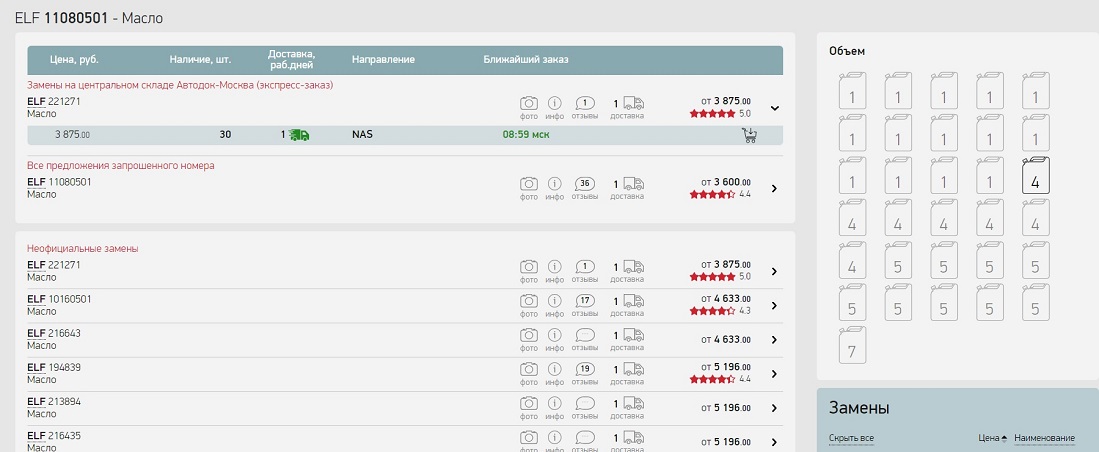Collapse ELF 221271 express-order offer
Image resolution: width=1099 pixels, height=452 pixels.
(774, 108)
